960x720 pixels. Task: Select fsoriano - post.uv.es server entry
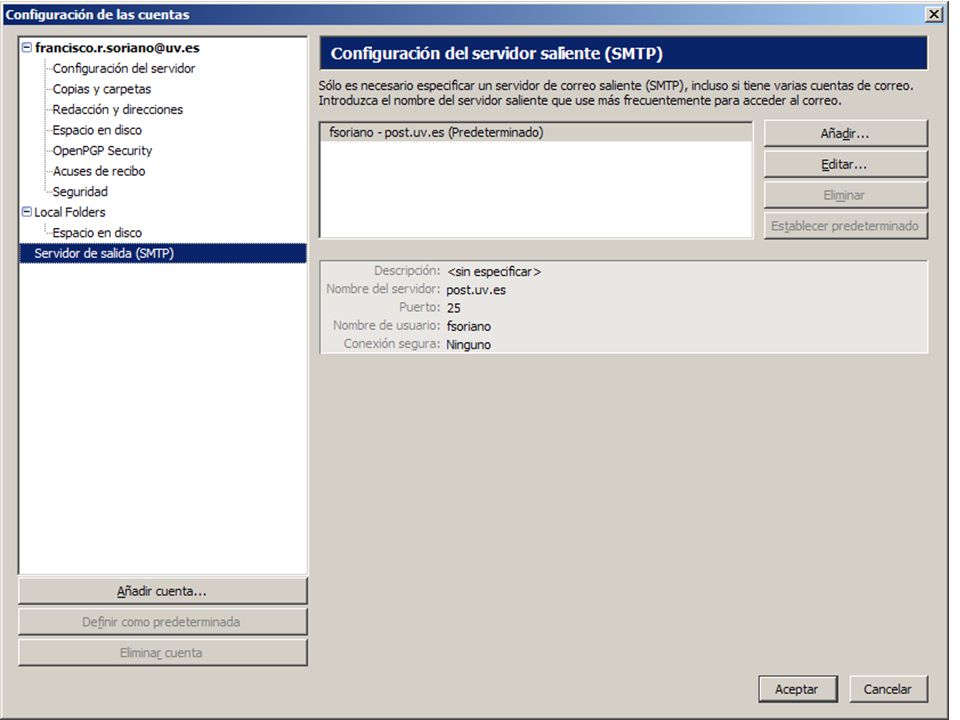coord(536,132)
